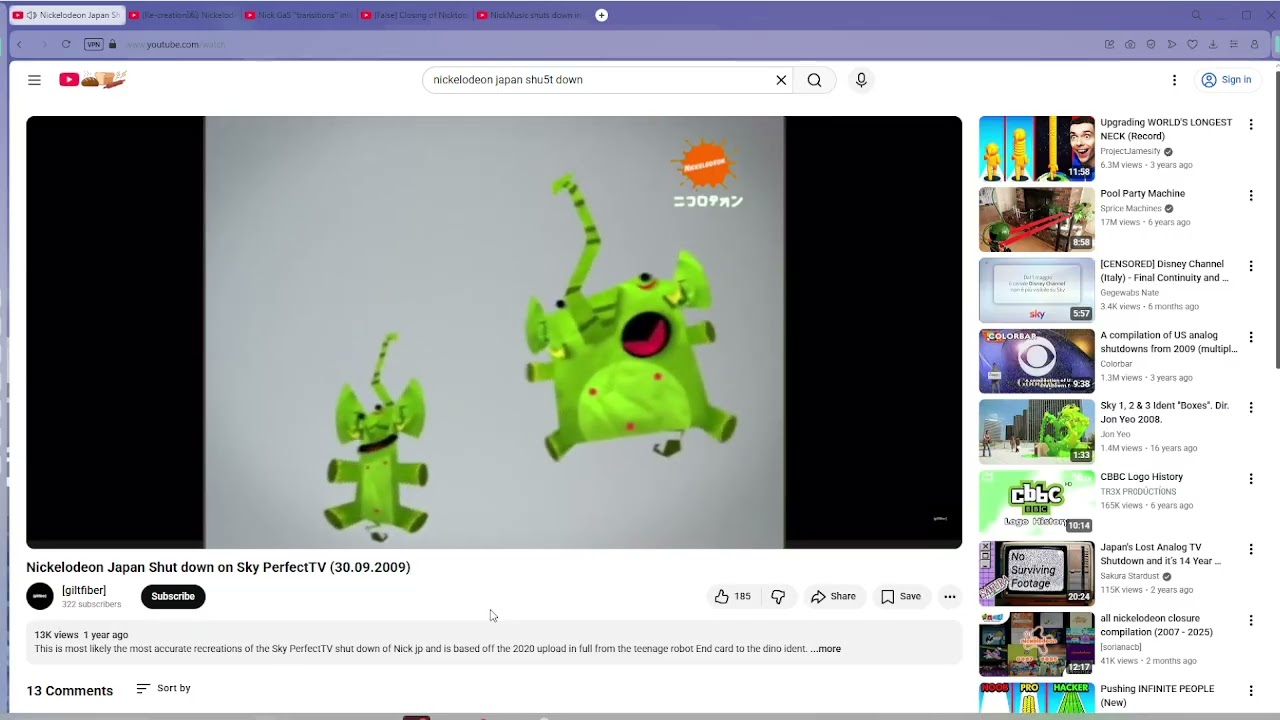Viewport: 1280px width, 720px height.
Task: Open options menu for US analog shutdowns video
Action: click(1251, 337)
